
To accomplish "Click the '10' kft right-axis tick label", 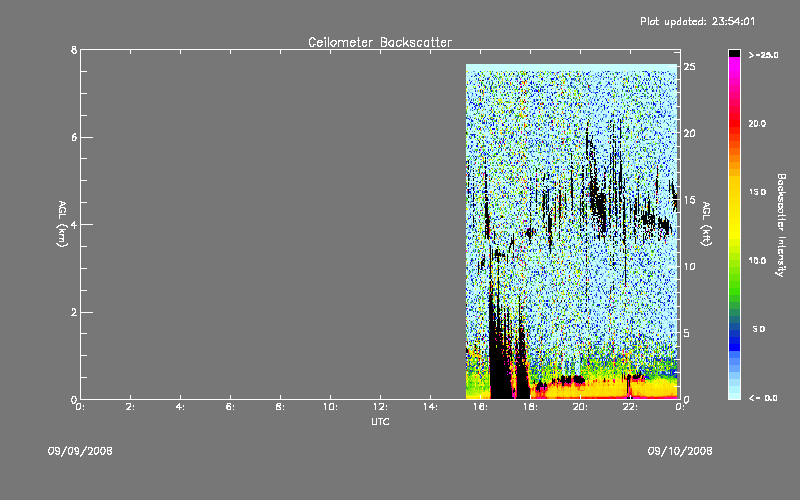I will (x=690, y=266).
